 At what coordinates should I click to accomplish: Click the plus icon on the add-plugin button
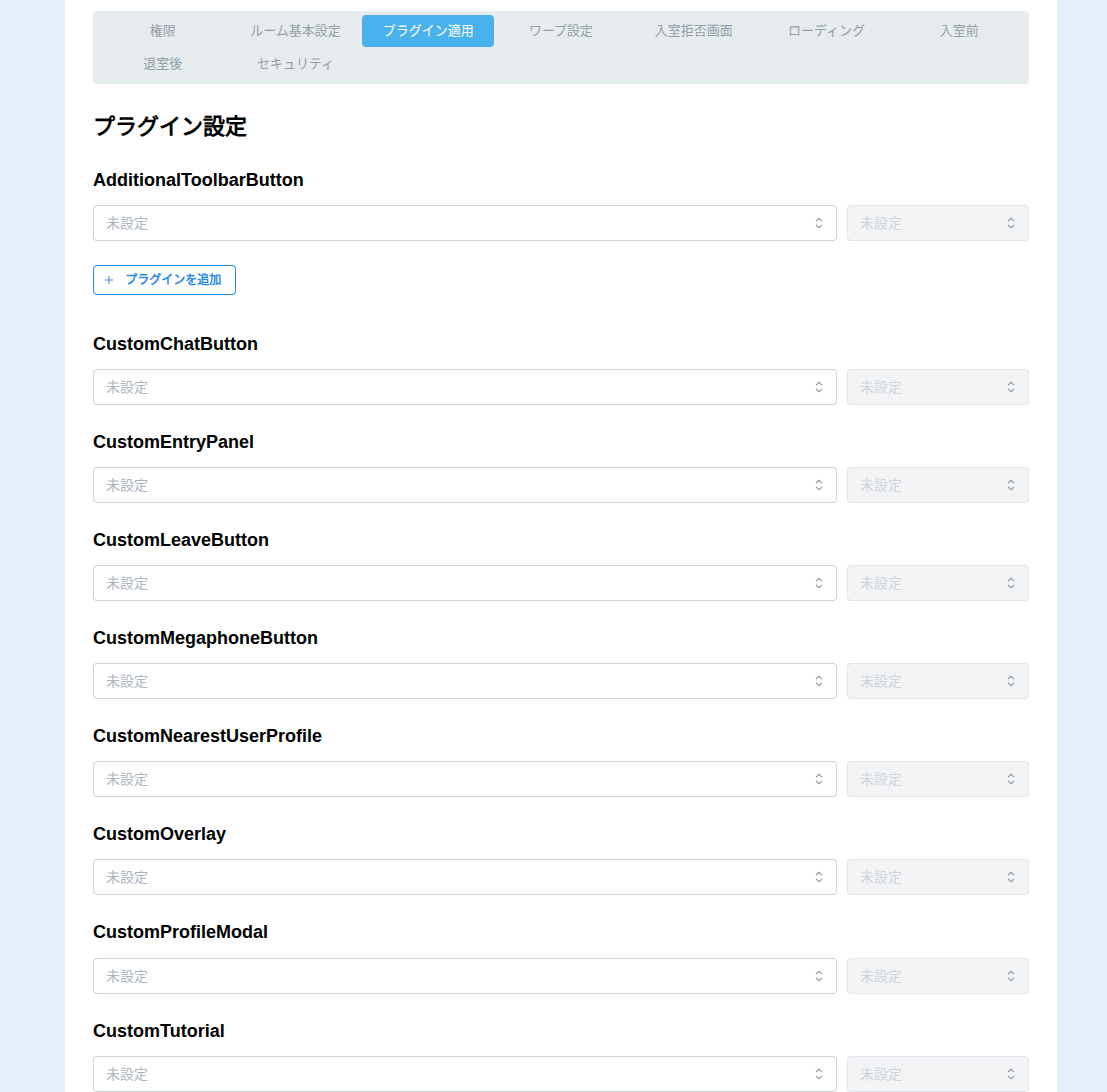(x=109, y=280)
